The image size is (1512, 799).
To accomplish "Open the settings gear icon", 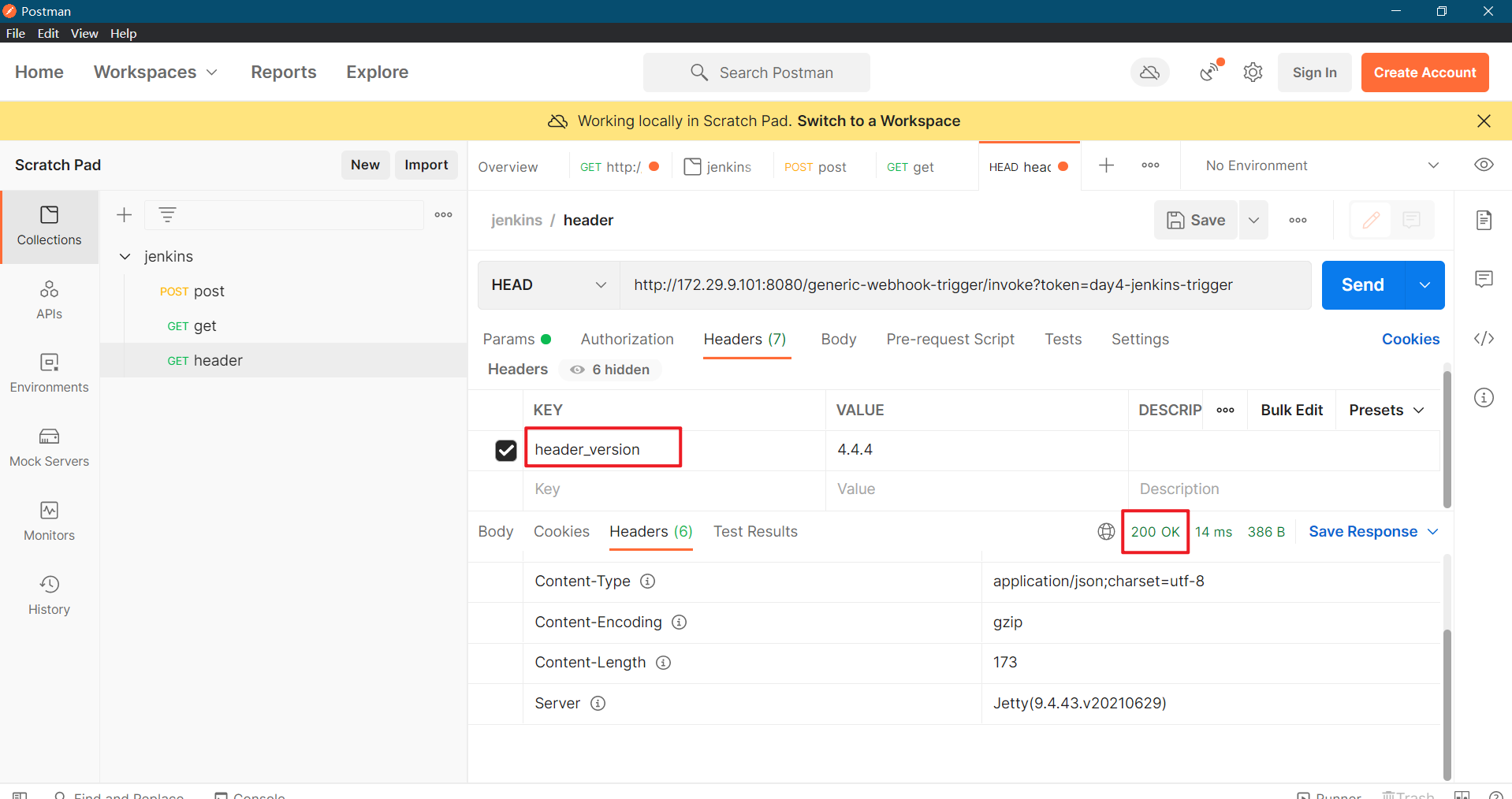I will [x=1253, y=72].
